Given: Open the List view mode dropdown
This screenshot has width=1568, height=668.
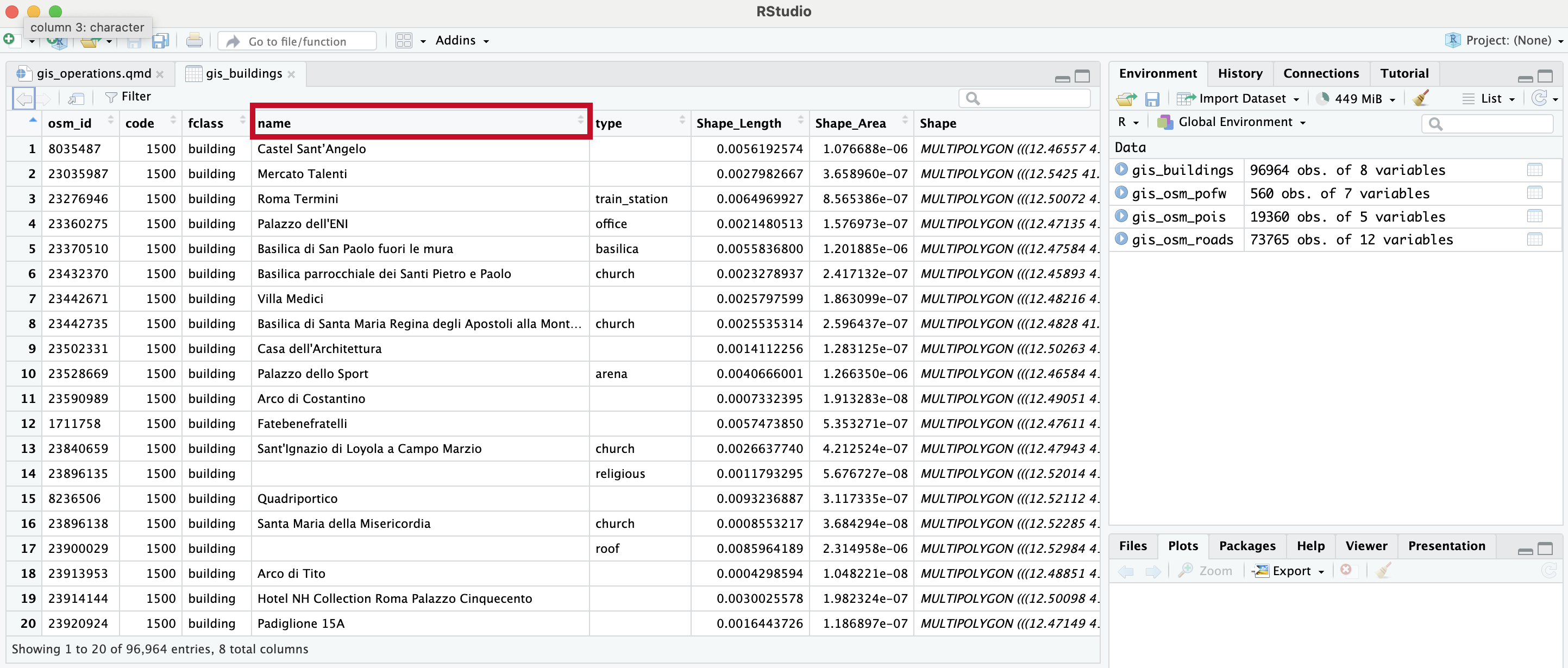Looking at the screenshot, I should pos(1489,98).
